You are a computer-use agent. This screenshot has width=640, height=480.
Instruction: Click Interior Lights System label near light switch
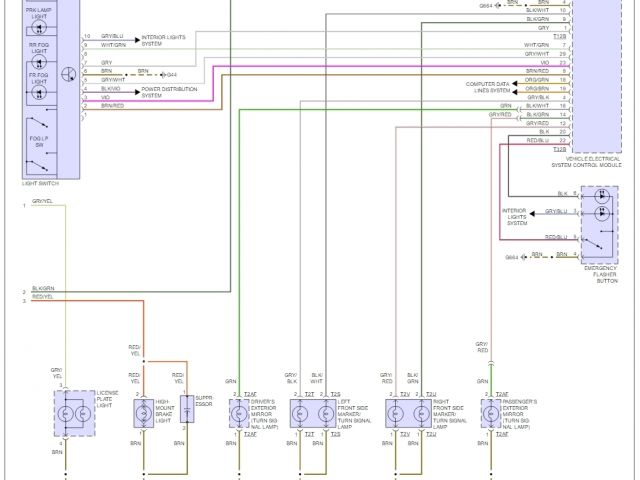164,41
